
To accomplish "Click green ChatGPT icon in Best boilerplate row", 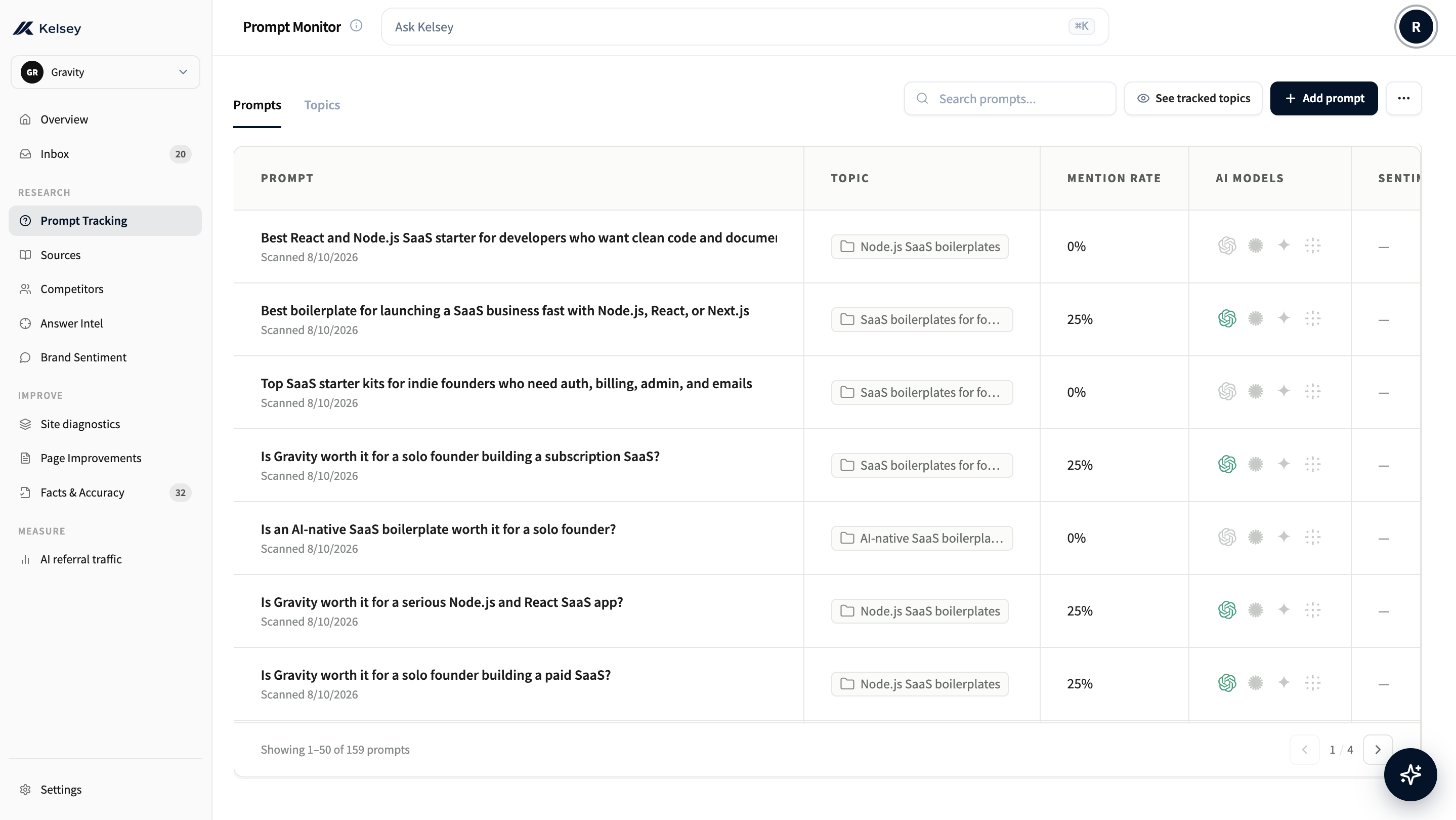I will (x=1227, y=319).
